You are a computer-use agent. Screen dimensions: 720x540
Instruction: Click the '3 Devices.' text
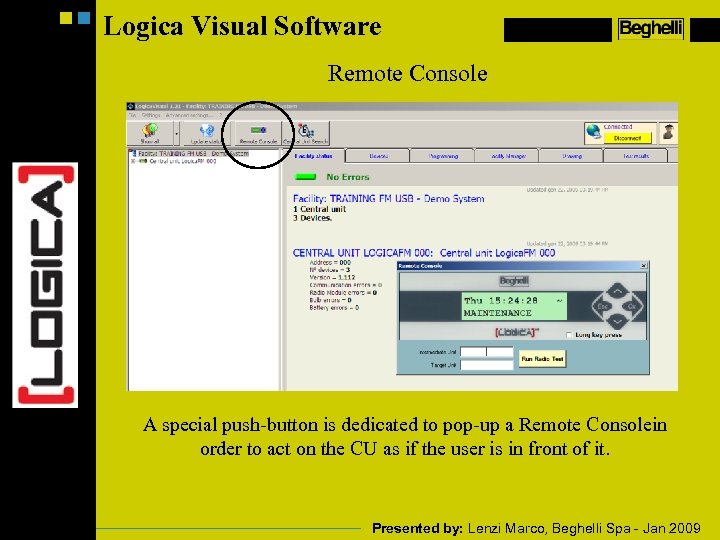click(312, 218)
